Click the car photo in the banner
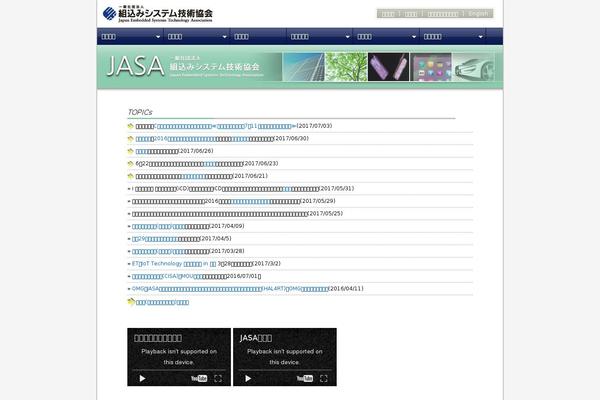The height and width of the screenshot is (400, 600). (x=474, y=67)
